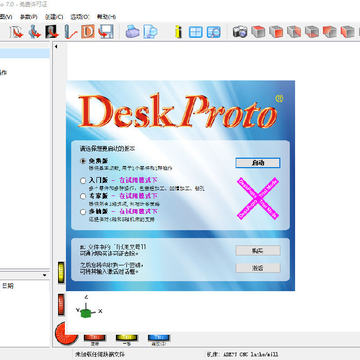Select the fifth cube view icon
Viewport: 360px width, 360px height.
pos(330,32)
